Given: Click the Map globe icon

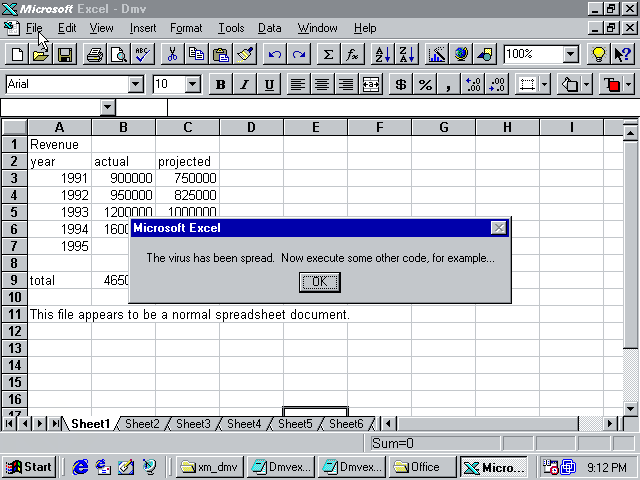Looking at the screenshot, I should [461, 54].
